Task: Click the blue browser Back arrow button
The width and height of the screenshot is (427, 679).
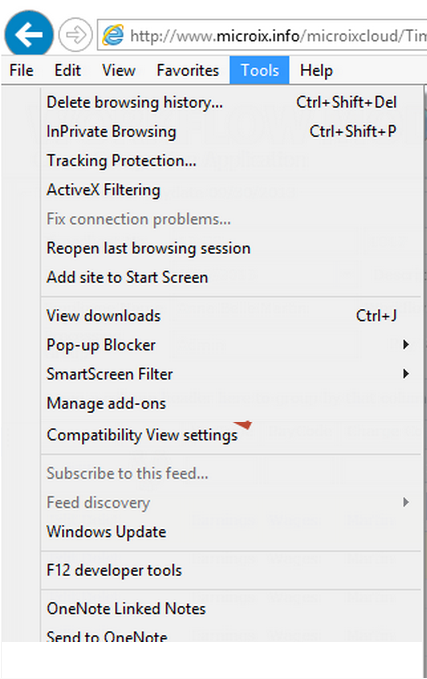Action: coord(29,34)
